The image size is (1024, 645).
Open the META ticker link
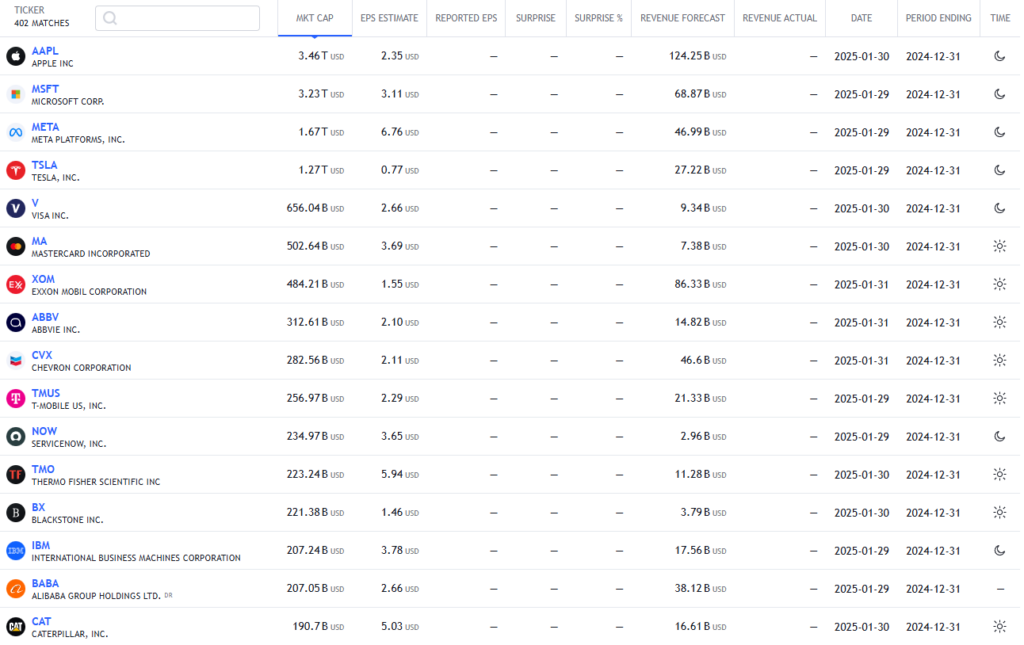click(x=45, y=127)
